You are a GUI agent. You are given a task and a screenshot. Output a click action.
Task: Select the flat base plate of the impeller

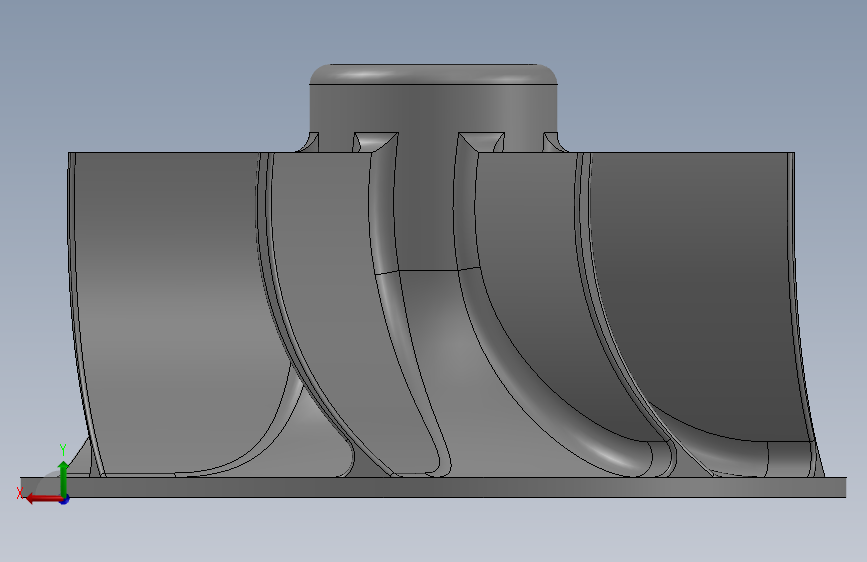click(x=433, y=487)
